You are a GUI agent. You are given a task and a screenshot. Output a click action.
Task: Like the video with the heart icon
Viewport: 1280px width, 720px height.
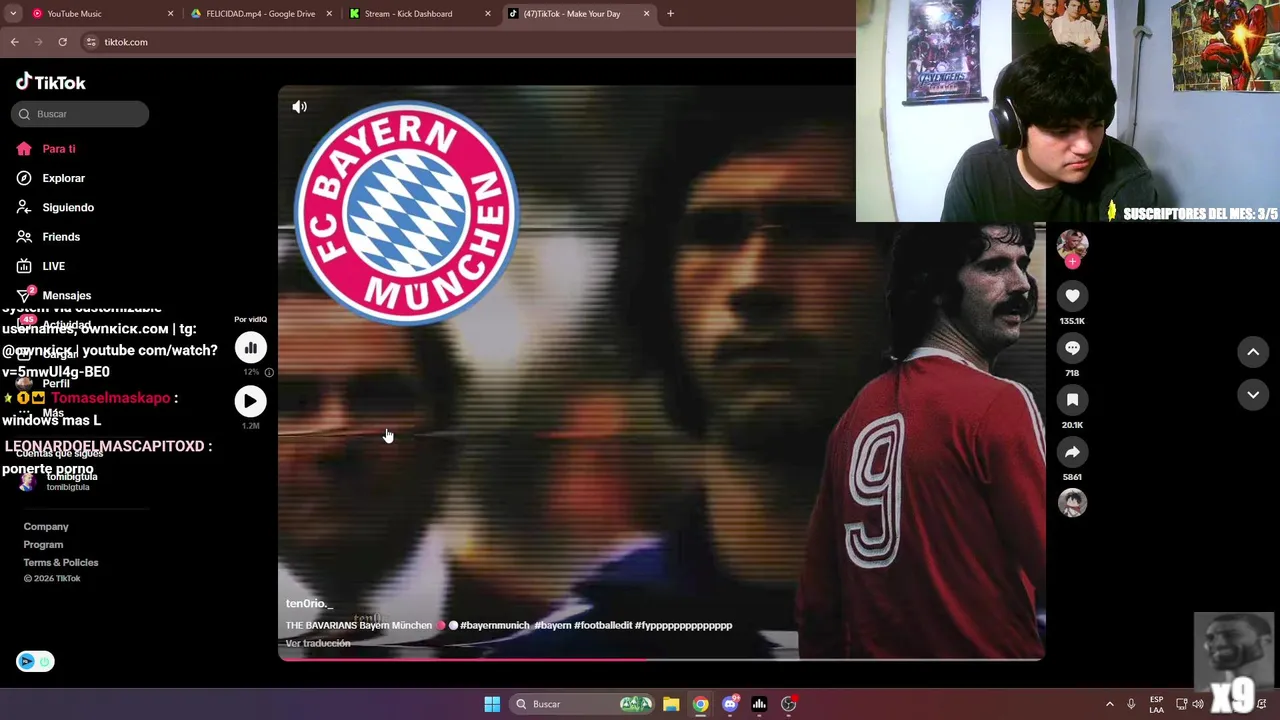(x=1072, y=295)
